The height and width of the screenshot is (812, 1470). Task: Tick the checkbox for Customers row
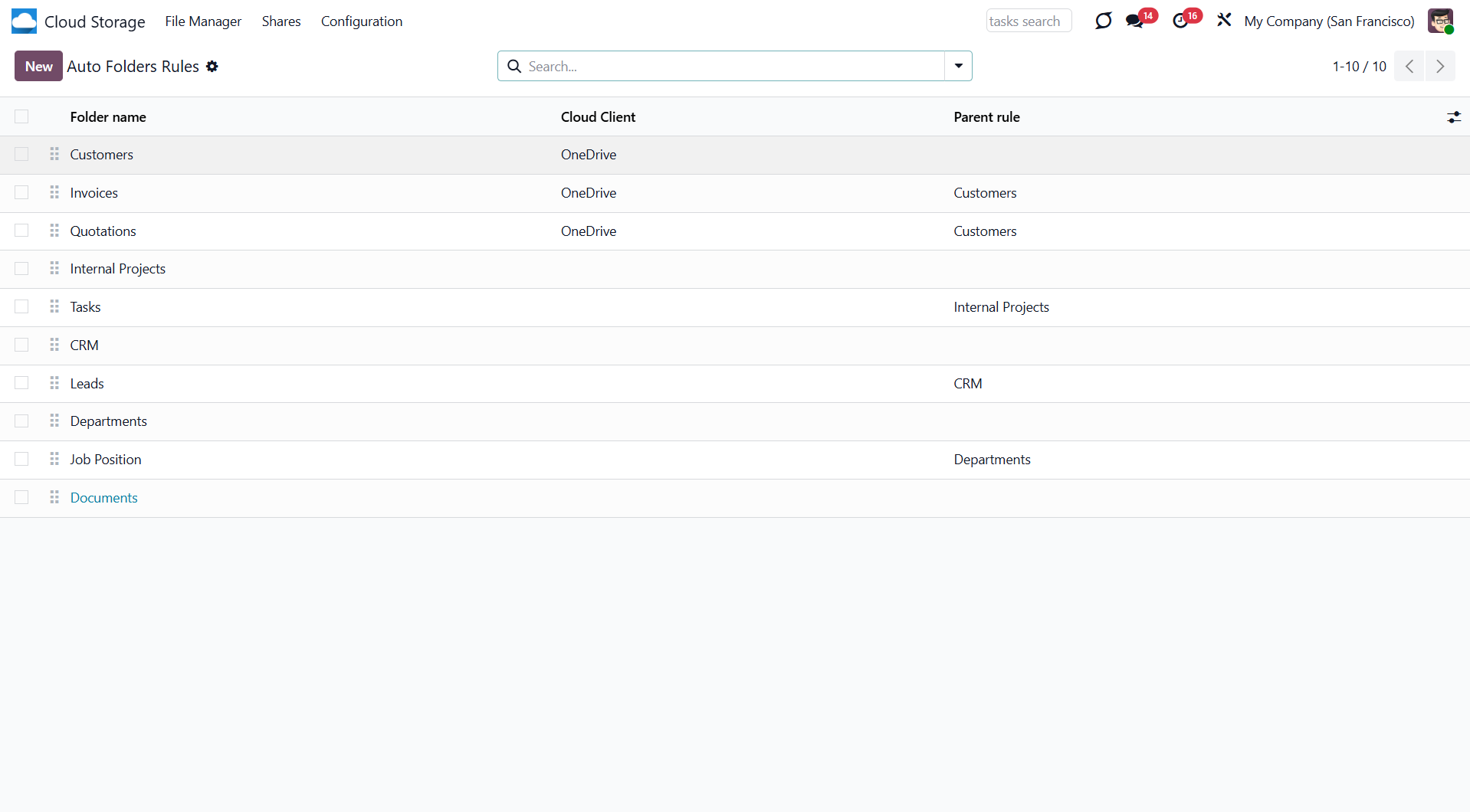pyautogui.click(x=21, y=155)
